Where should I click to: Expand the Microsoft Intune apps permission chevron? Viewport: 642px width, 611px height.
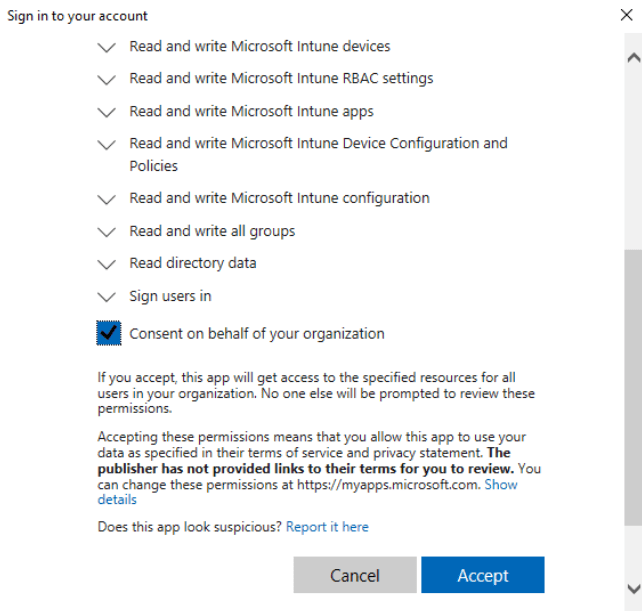(107, 112)
